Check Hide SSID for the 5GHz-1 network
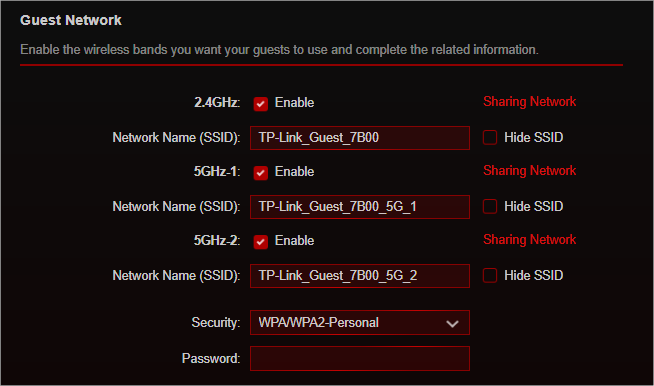The image size is (654, 386). [x=490, y=206]
